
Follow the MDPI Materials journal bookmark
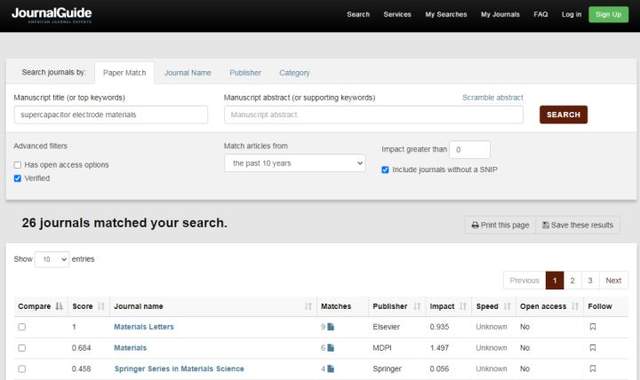[x=593, y=348]
